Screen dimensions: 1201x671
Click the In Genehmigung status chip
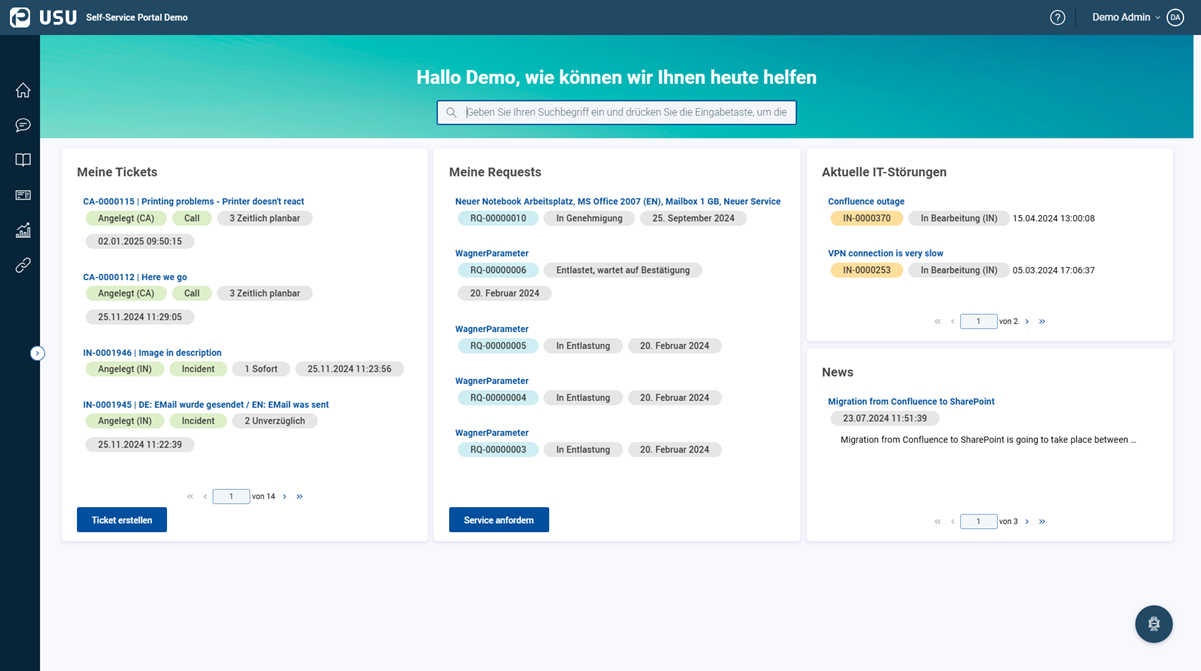pos(589,218)
